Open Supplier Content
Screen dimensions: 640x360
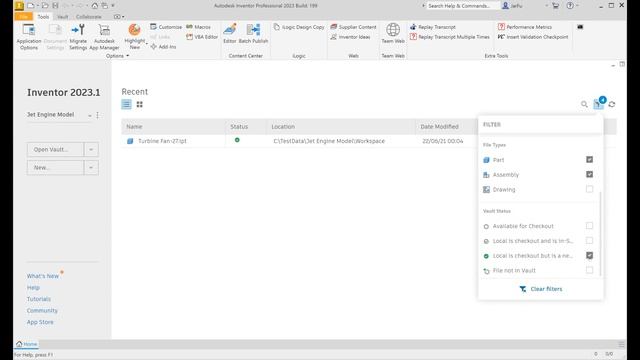[x=353, y=27]
